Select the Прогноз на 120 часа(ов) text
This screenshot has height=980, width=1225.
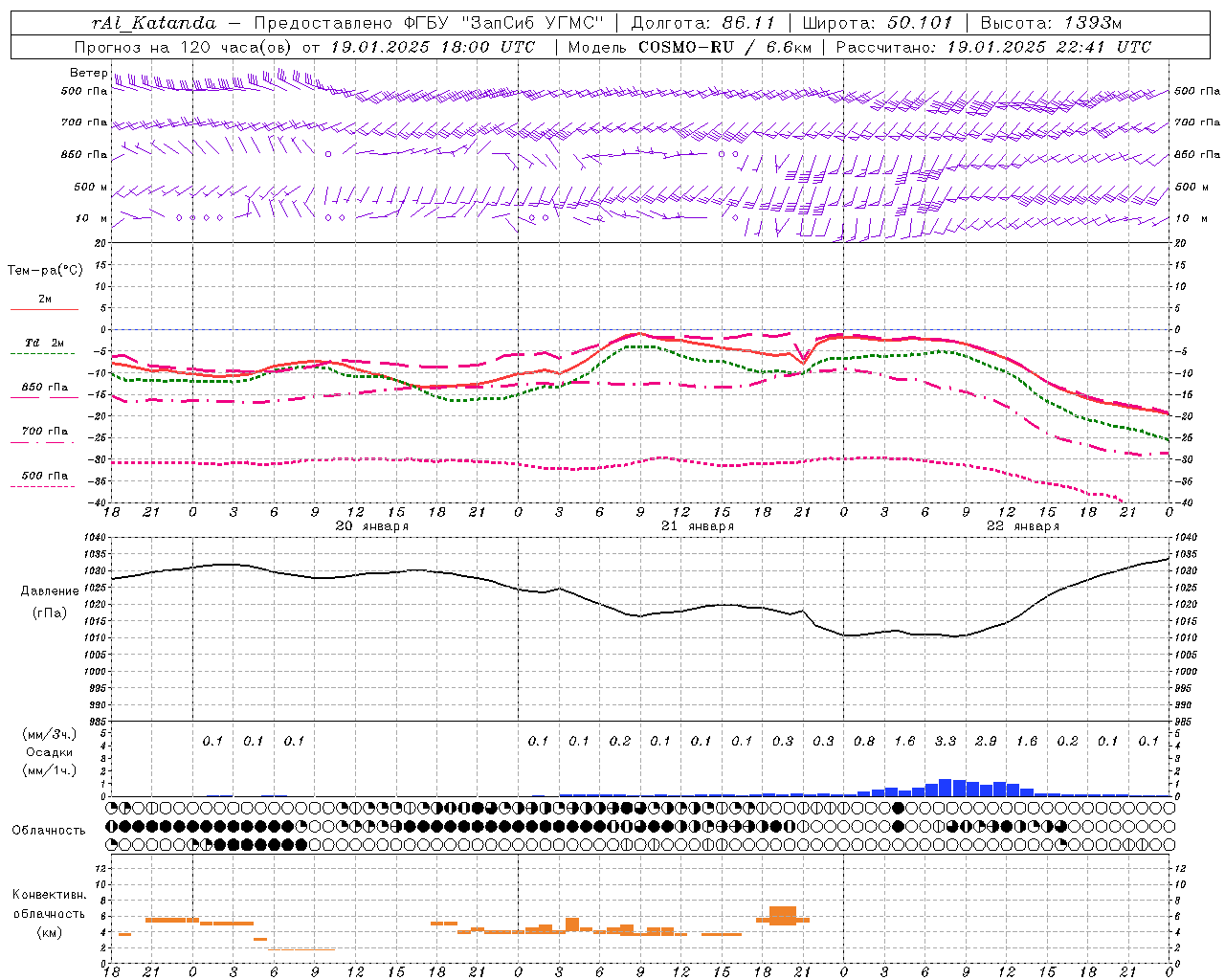pyautogui.click(x=183, y=47)
